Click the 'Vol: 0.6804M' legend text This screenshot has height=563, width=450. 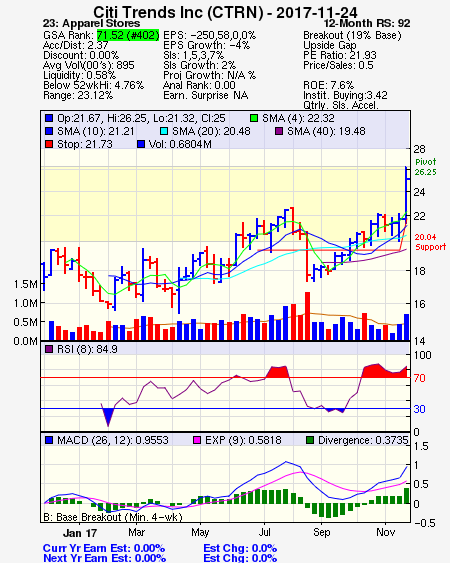180,144
